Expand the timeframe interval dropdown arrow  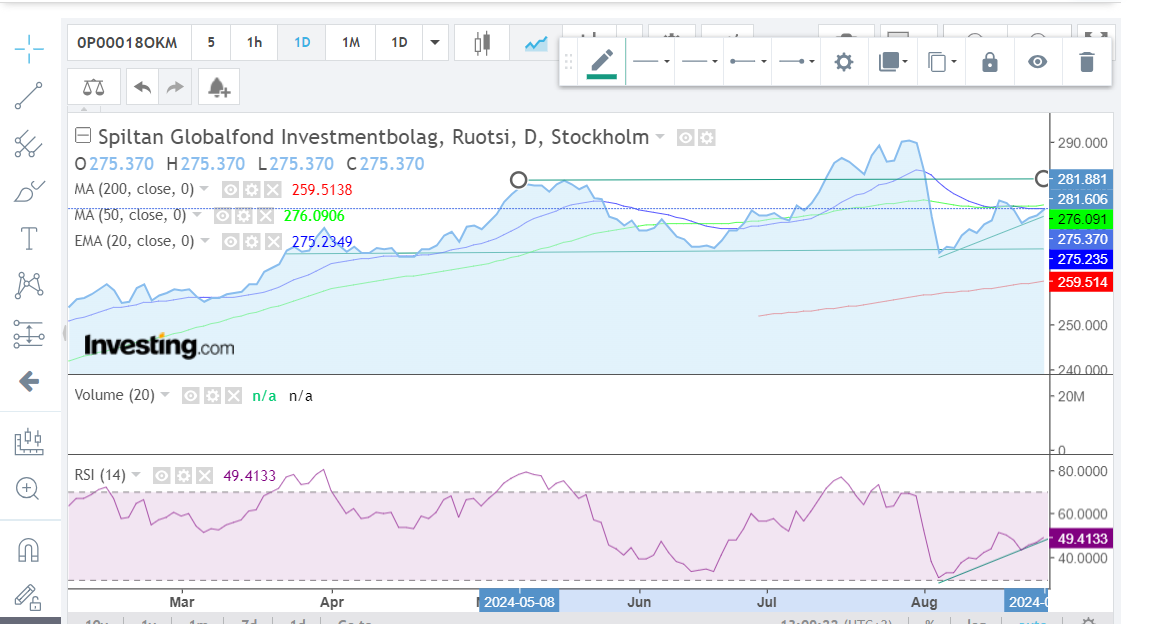[x=434, y=42]
